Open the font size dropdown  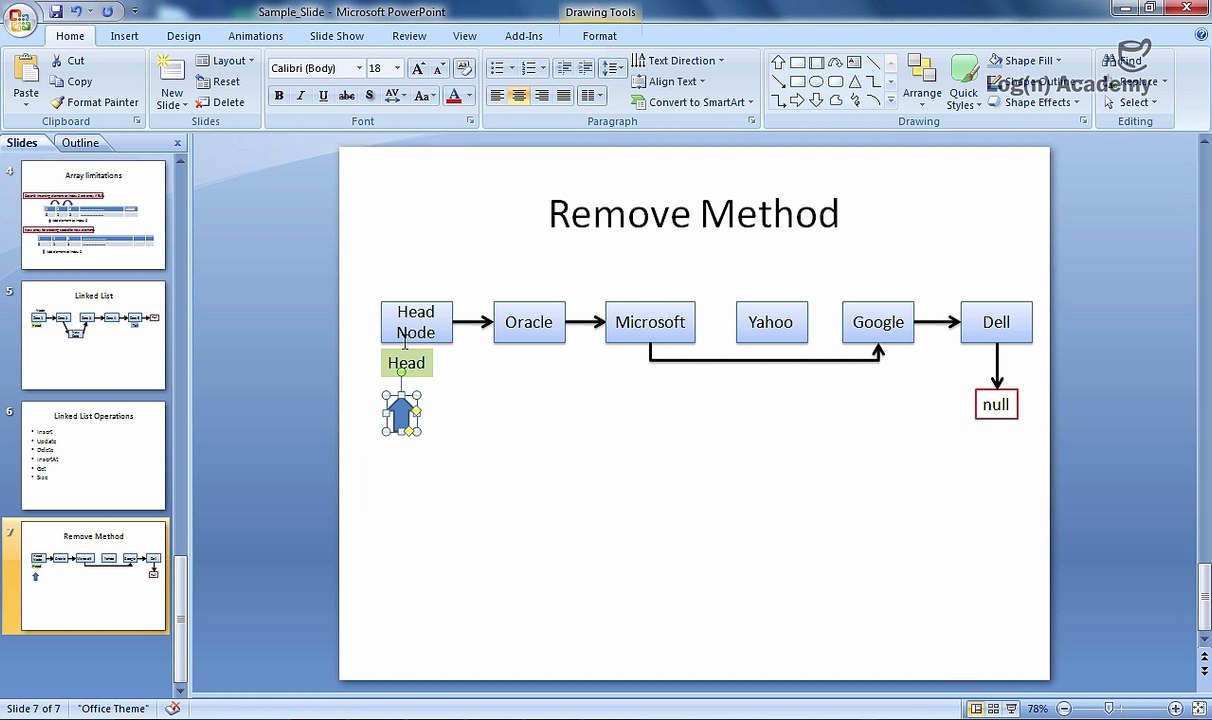(x=397, y=68)
